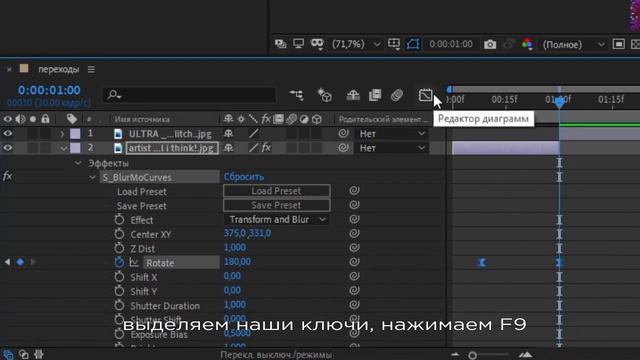The width and height of the screenshot is (640, 360).
Task: Click the Rotate value 180,00
Action: [238, 262]
